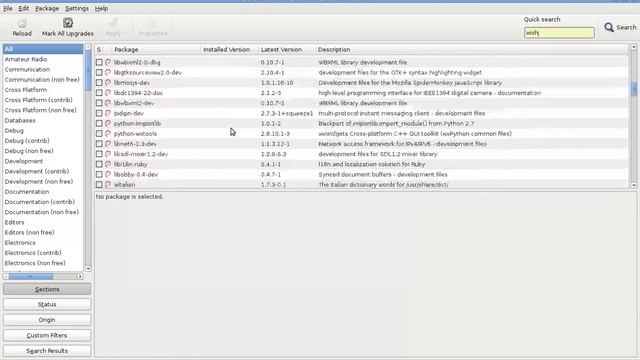Toggle checkbox for libdc1394-22-doc
Viewport: 640px width, 360px height.
(99, 93)
